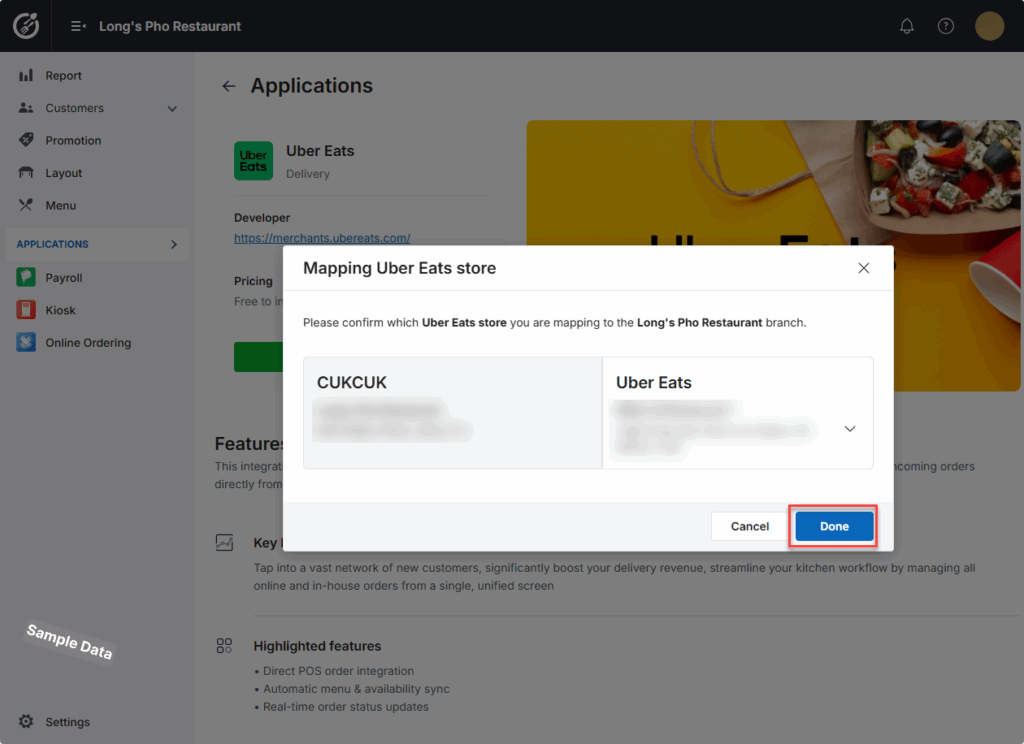This screenshot has width=1024, height=744.
Task: Expand the Uber Eats store dropdown
Action: (x=849, y=428)
